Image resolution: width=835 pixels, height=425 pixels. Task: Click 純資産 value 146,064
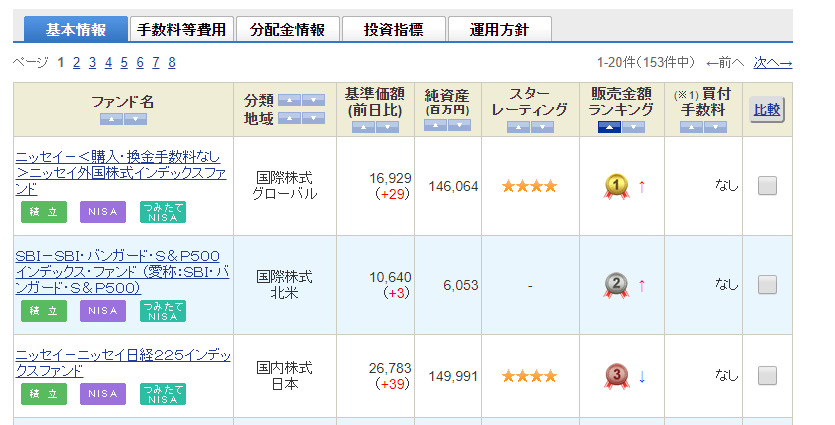pyautogui.click(x=454, y=186)
